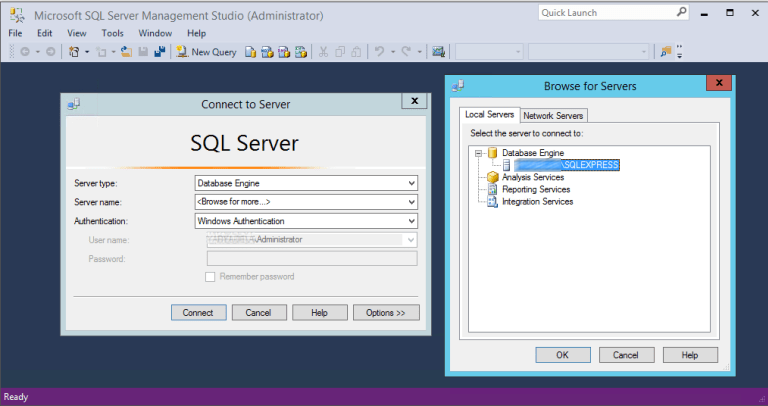This screenshot has height=406, width=768.
Task: Click Help in Browse for Servers dialog
Action: click(x=690, y=355)
